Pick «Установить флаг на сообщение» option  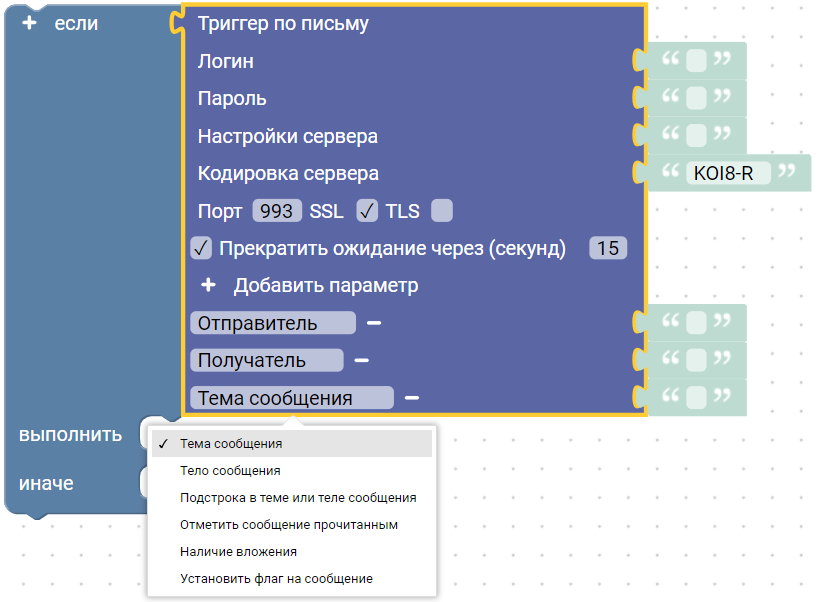[276, 578]
